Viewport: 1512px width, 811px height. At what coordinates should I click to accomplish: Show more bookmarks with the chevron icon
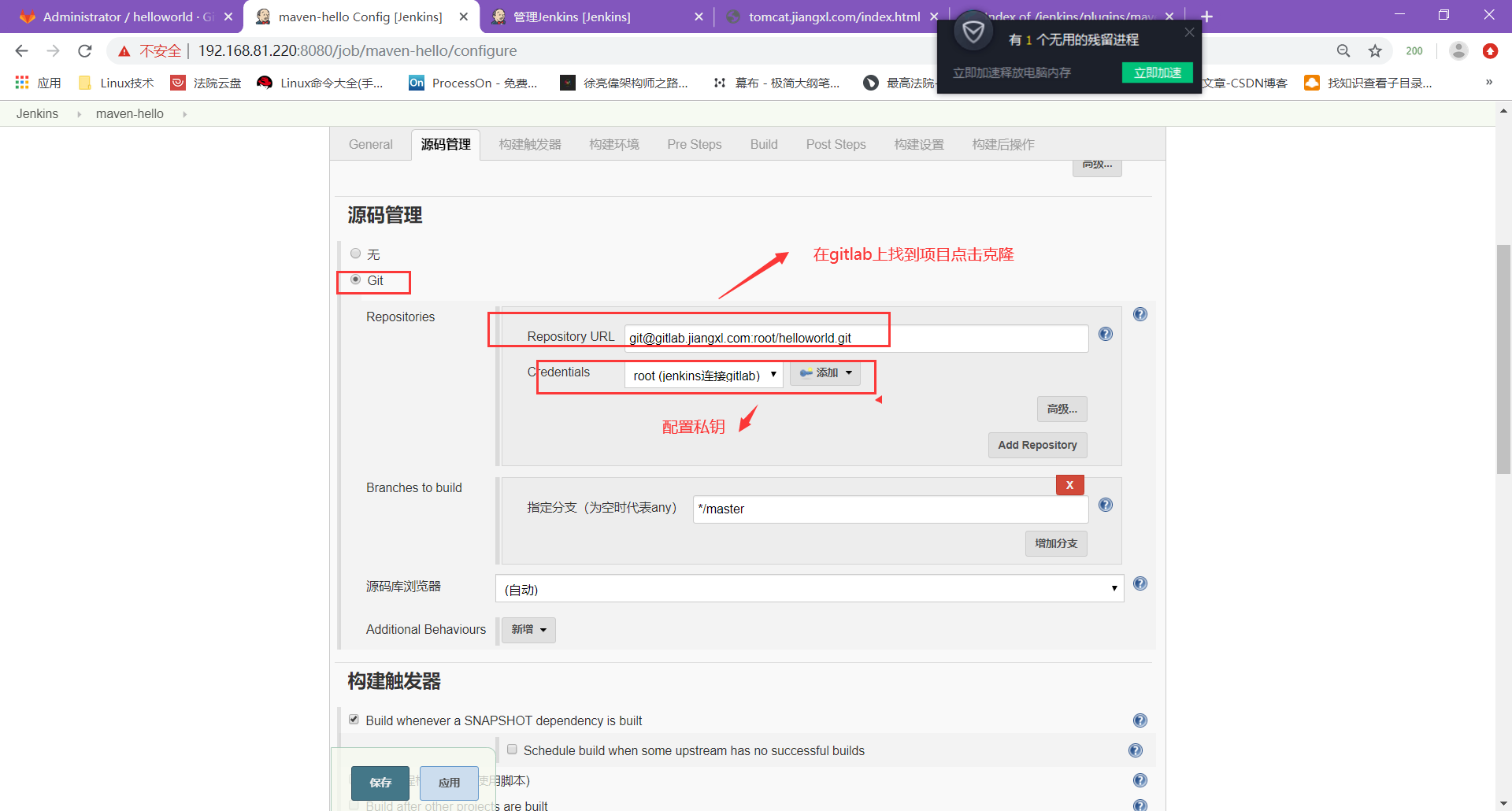[x=1488, y=83]
